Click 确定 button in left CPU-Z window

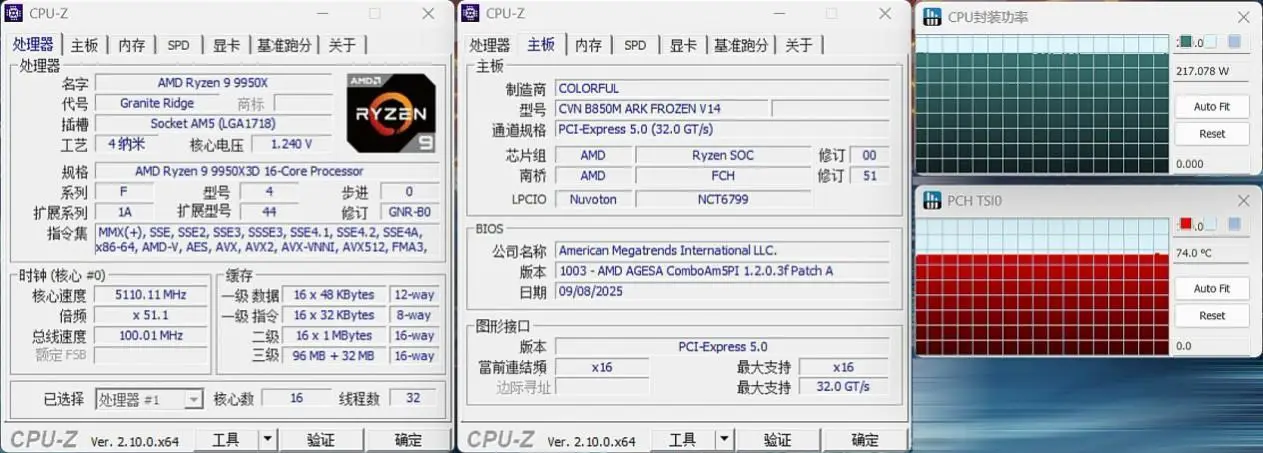tap(409, 440)
